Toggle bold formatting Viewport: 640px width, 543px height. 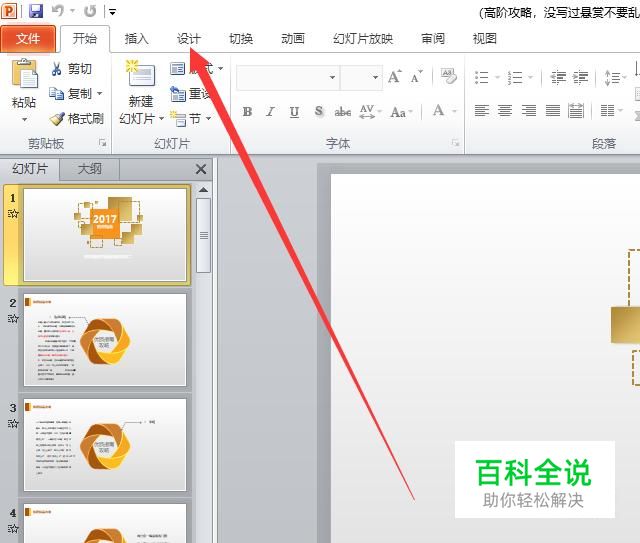[247, 111]
